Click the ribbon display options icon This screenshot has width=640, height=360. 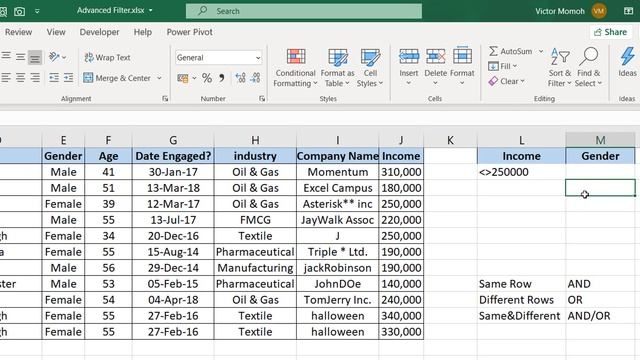click(629, 11)
